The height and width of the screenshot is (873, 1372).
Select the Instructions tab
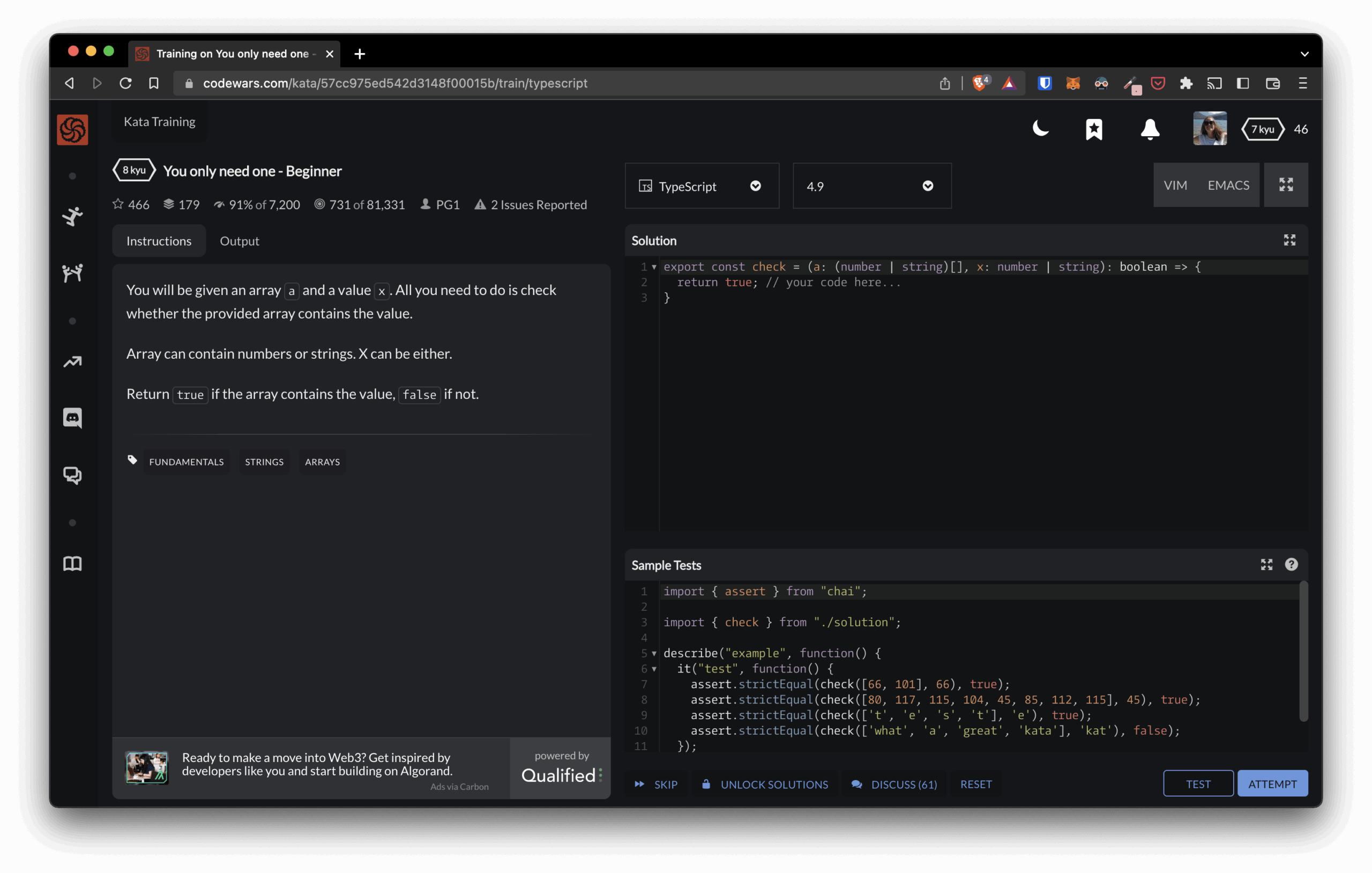pos(159,241)
